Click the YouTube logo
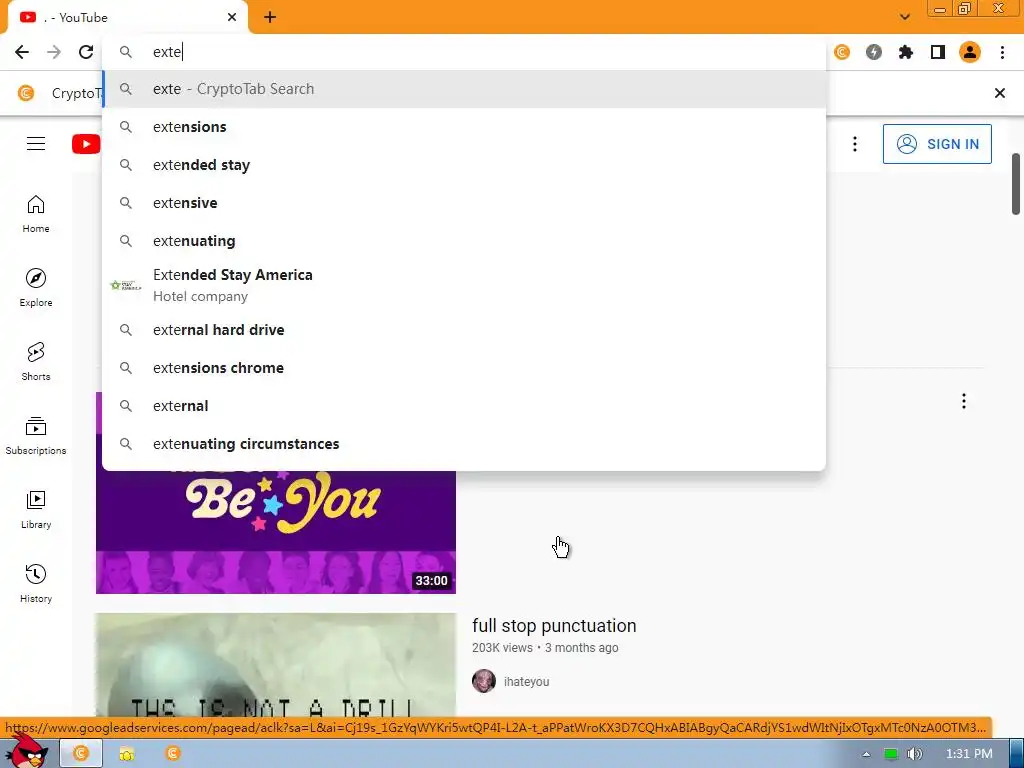This screenshot has height=768, width=1024. click(86, 144)
